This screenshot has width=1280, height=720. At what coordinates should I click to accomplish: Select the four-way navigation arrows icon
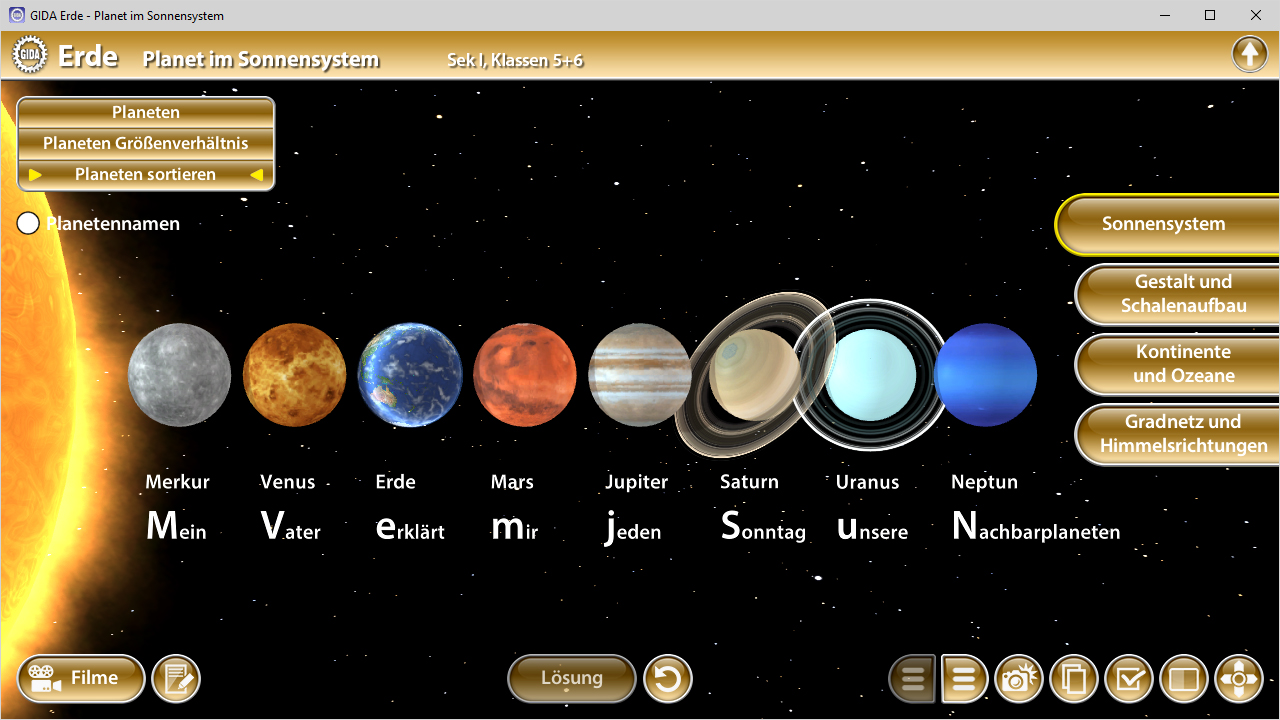pyautogui.click(x=1238, y=678)
